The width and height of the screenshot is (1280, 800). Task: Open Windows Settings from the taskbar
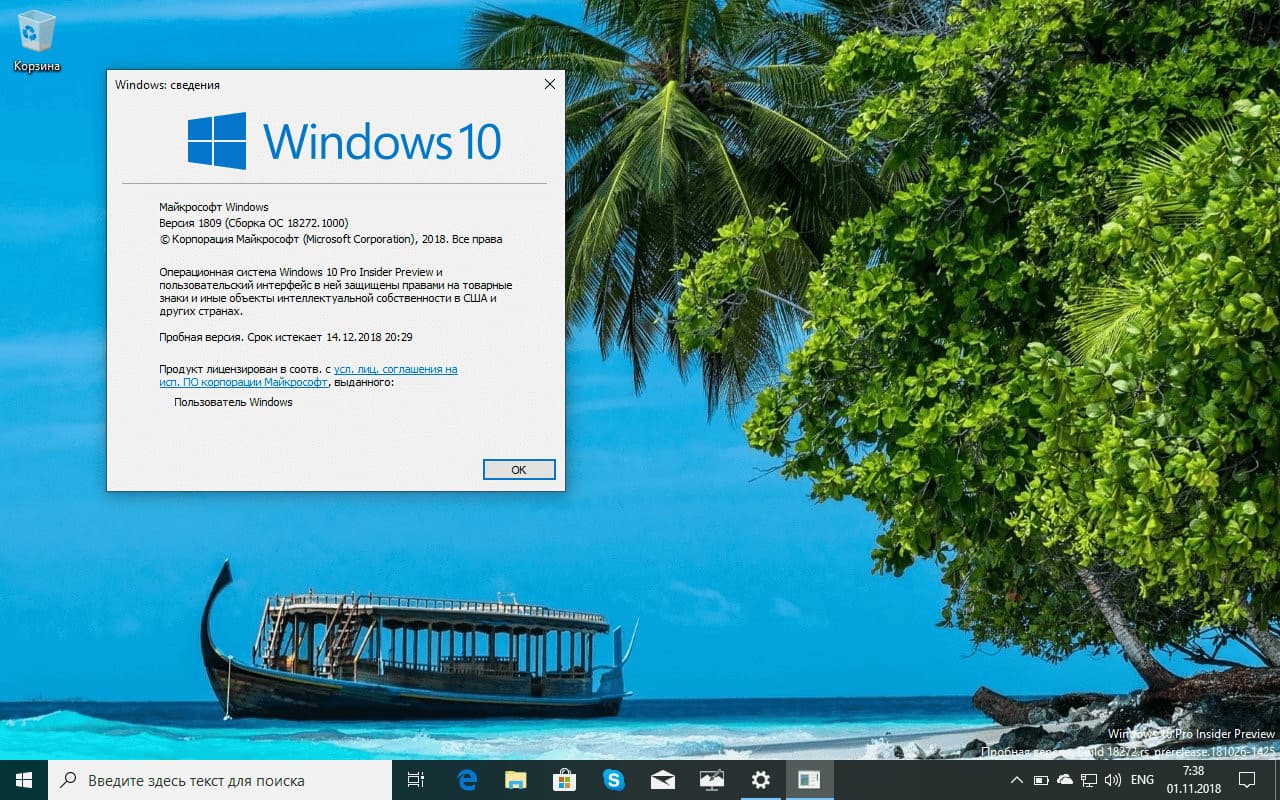761,779
